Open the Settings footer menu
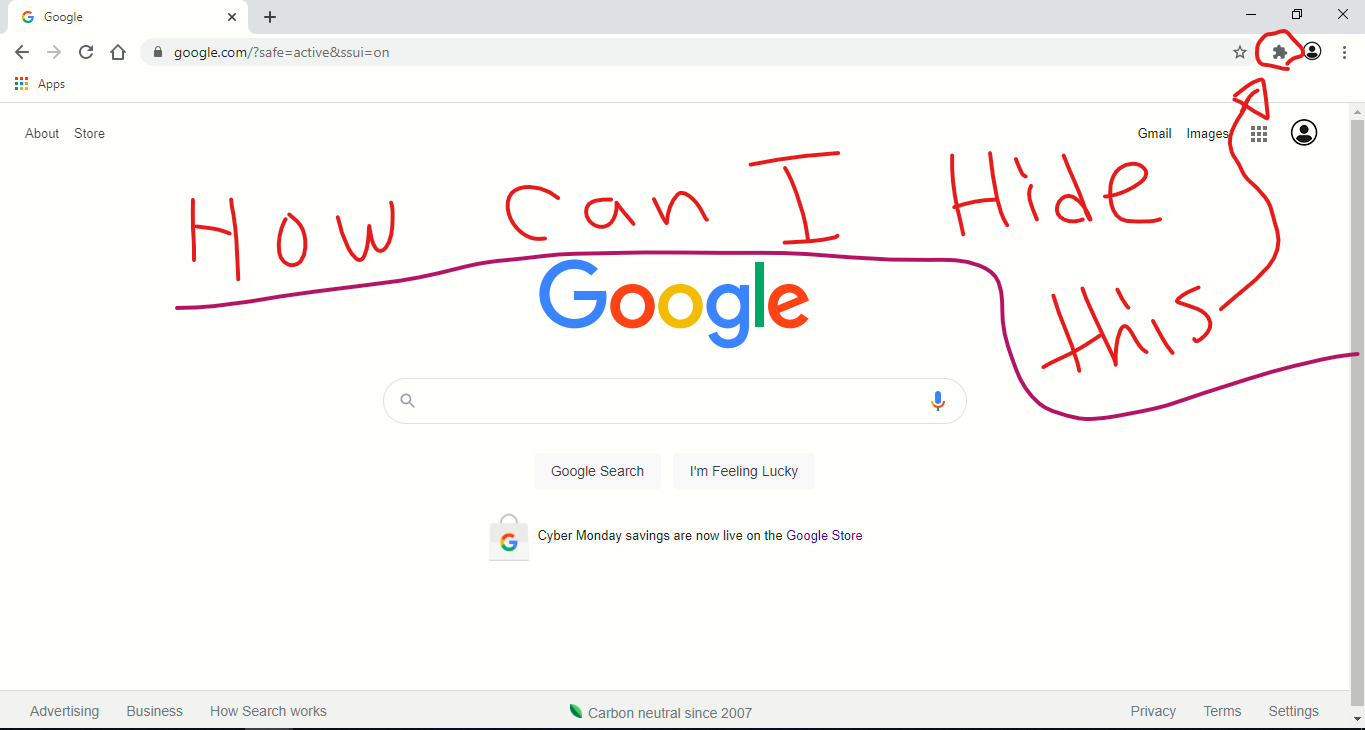 pyautogui.click(x=1293, y=711)
